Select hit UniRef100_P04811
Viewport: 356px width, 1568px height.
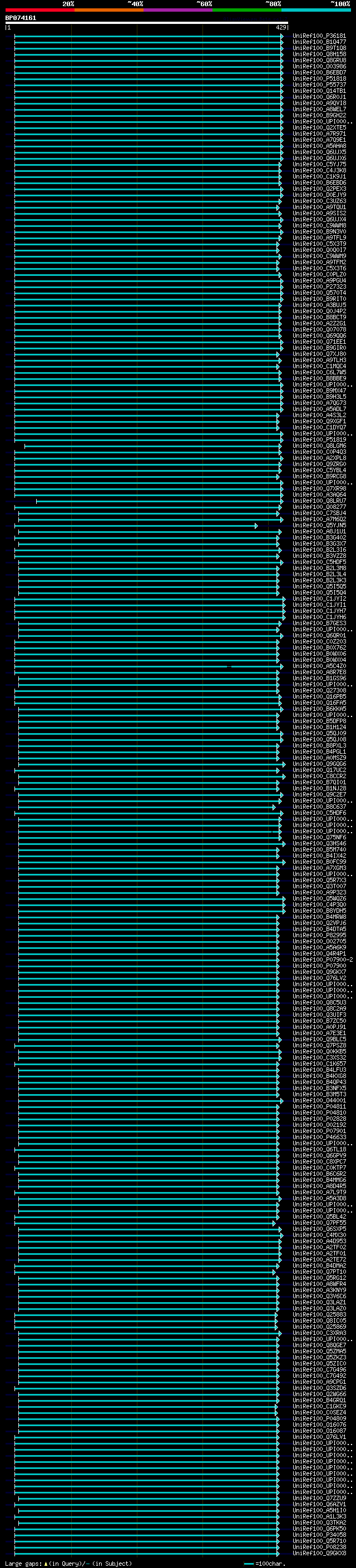click(319, 1106)
